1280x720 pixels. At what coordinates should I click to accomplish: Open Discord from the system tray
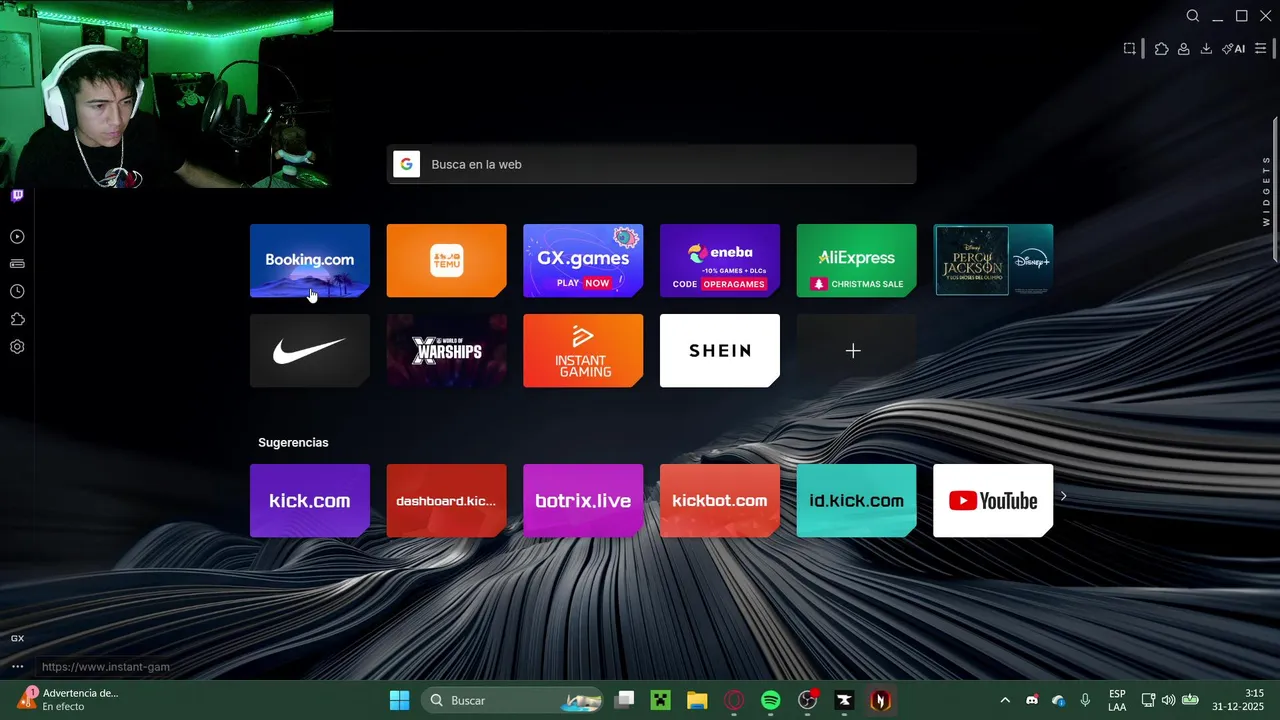[x=1032, y=700]
